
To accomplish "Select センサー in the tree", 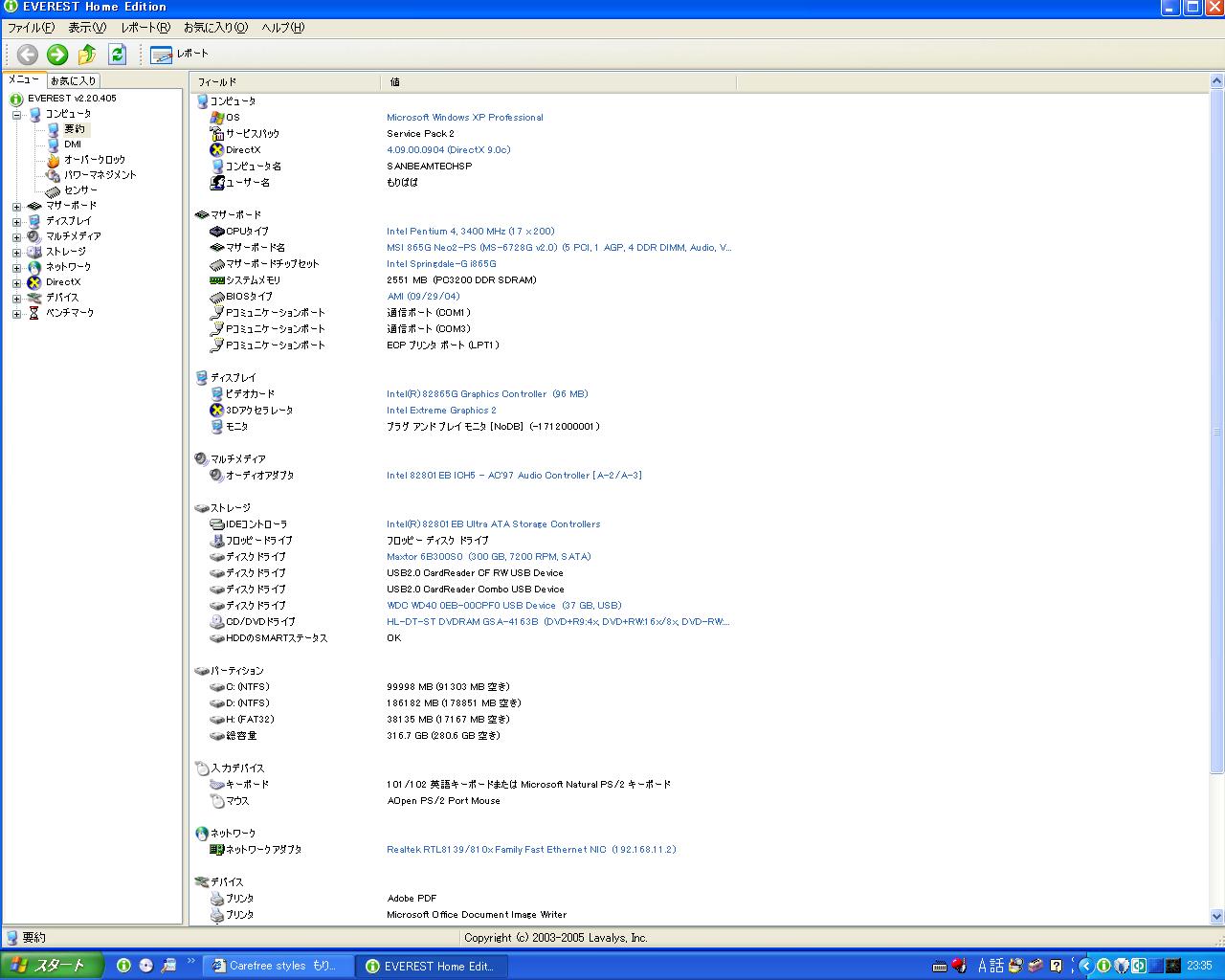I will coord(81,190).
